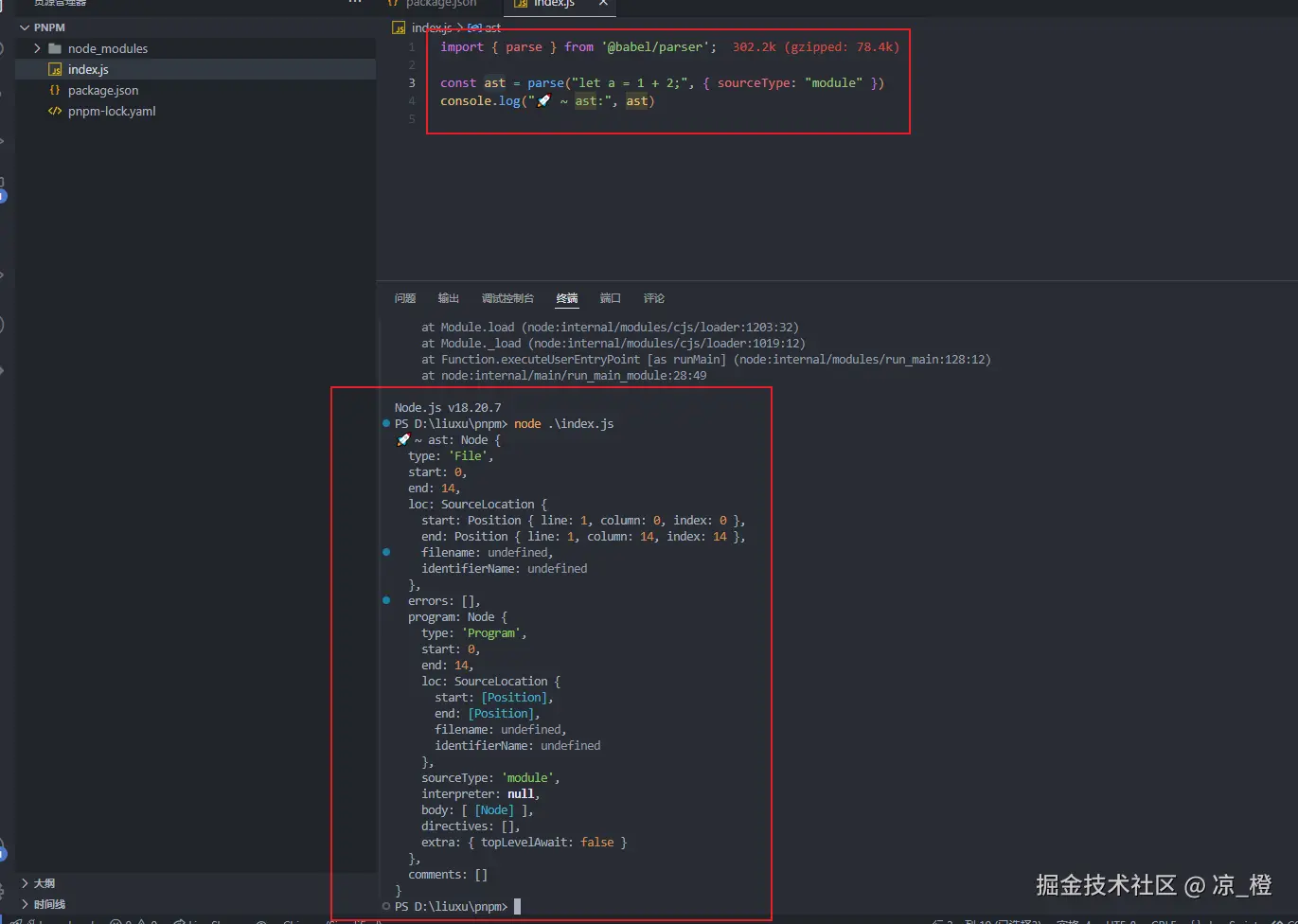
Task: Click the parse( function call on line 3
Action: click(548, 82)
